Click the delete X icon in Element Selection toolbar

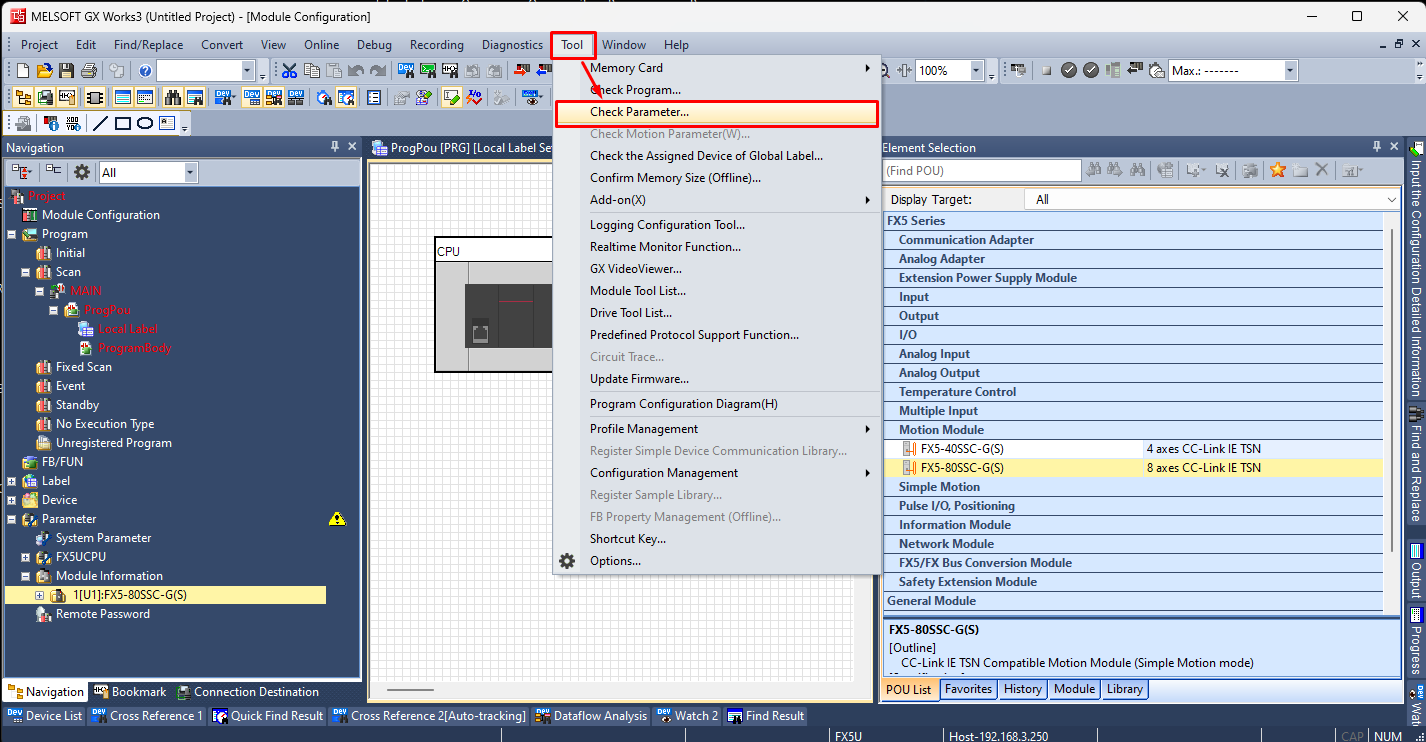1321,171
